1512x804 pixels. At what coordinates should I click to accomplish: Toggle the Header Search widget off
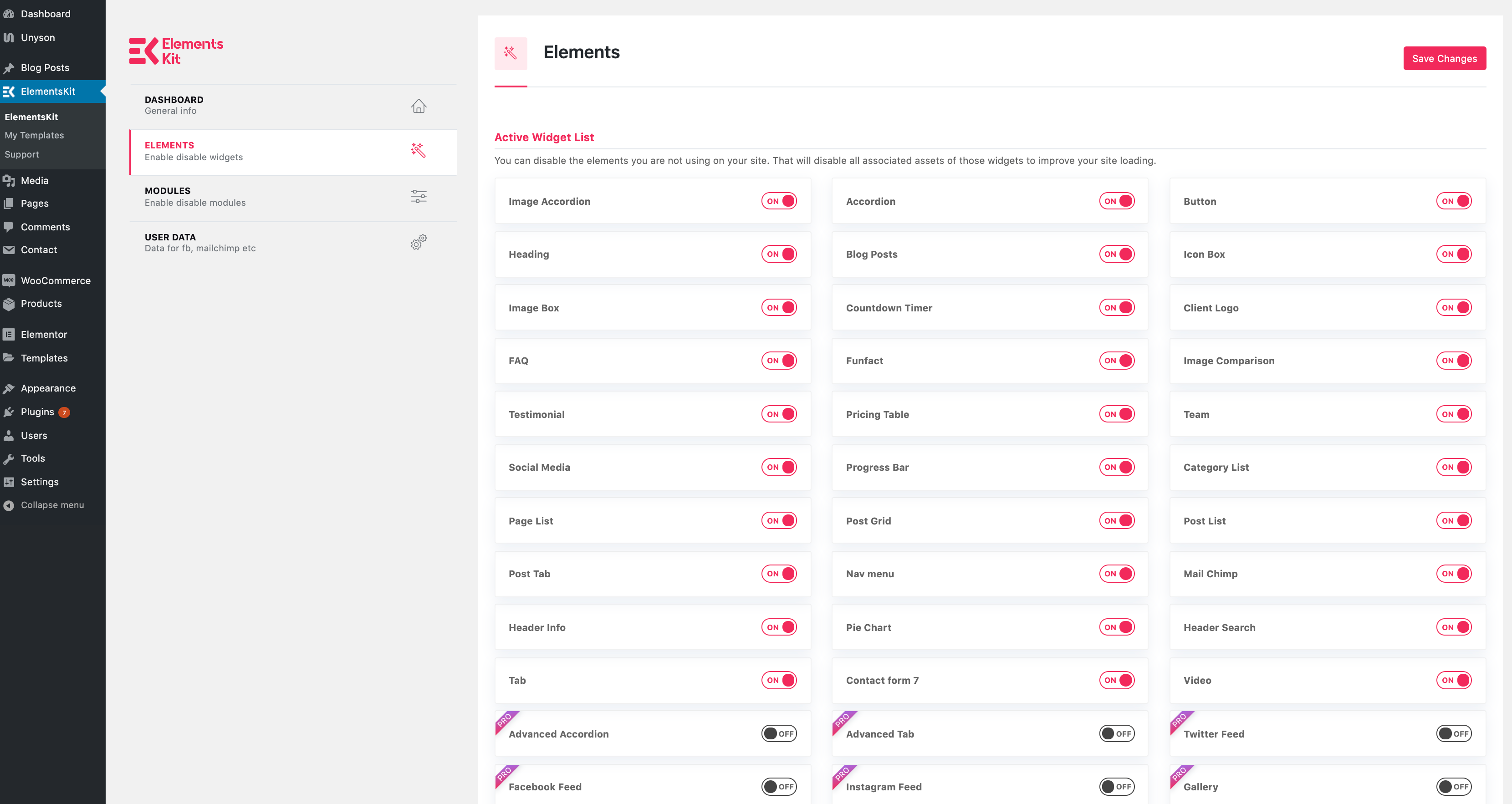pos(1454,627)
